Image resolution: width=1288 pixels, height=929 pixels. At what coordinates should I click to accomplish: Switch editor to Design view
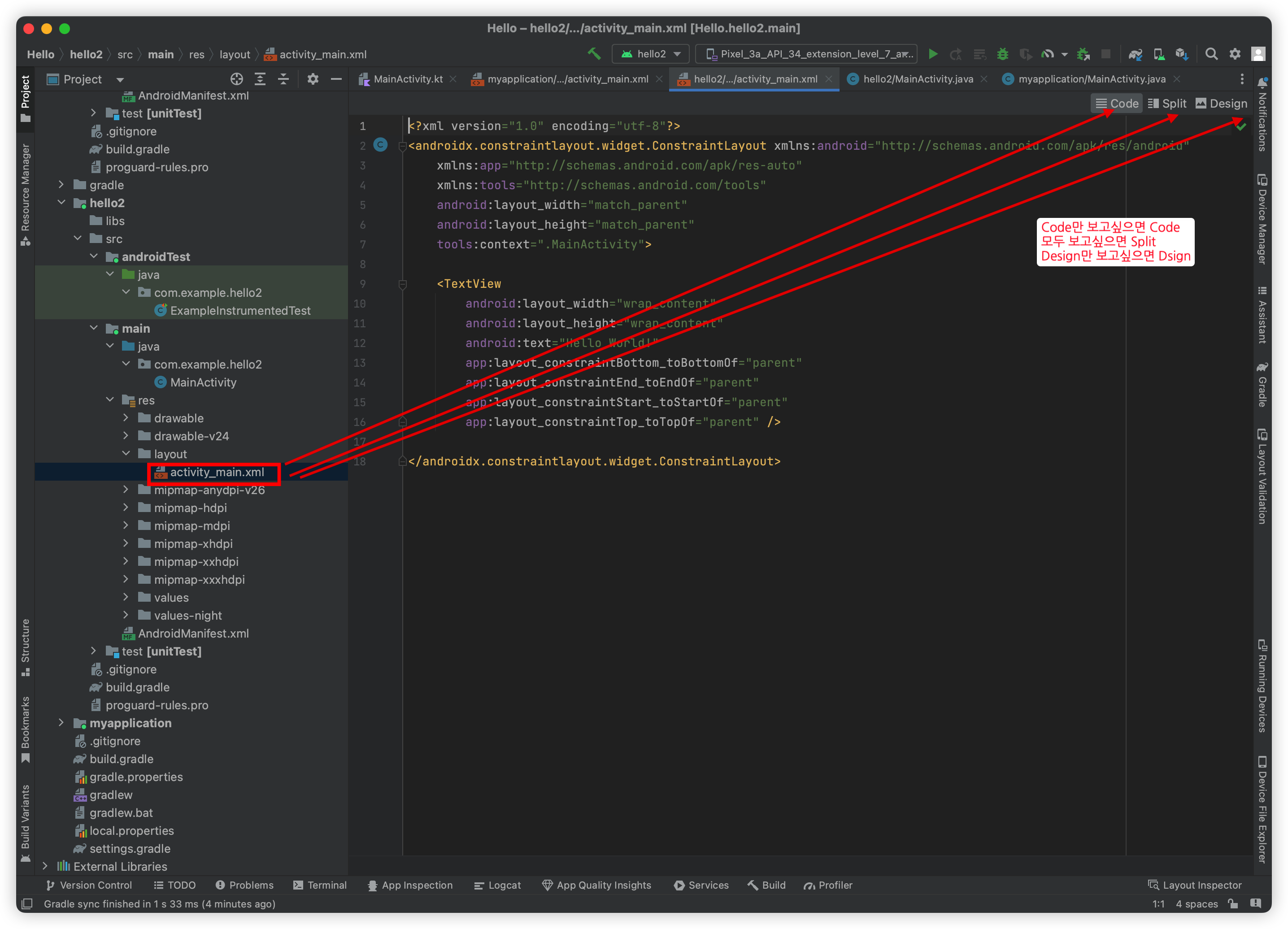pyautogui.click(x=1222, y=104)
